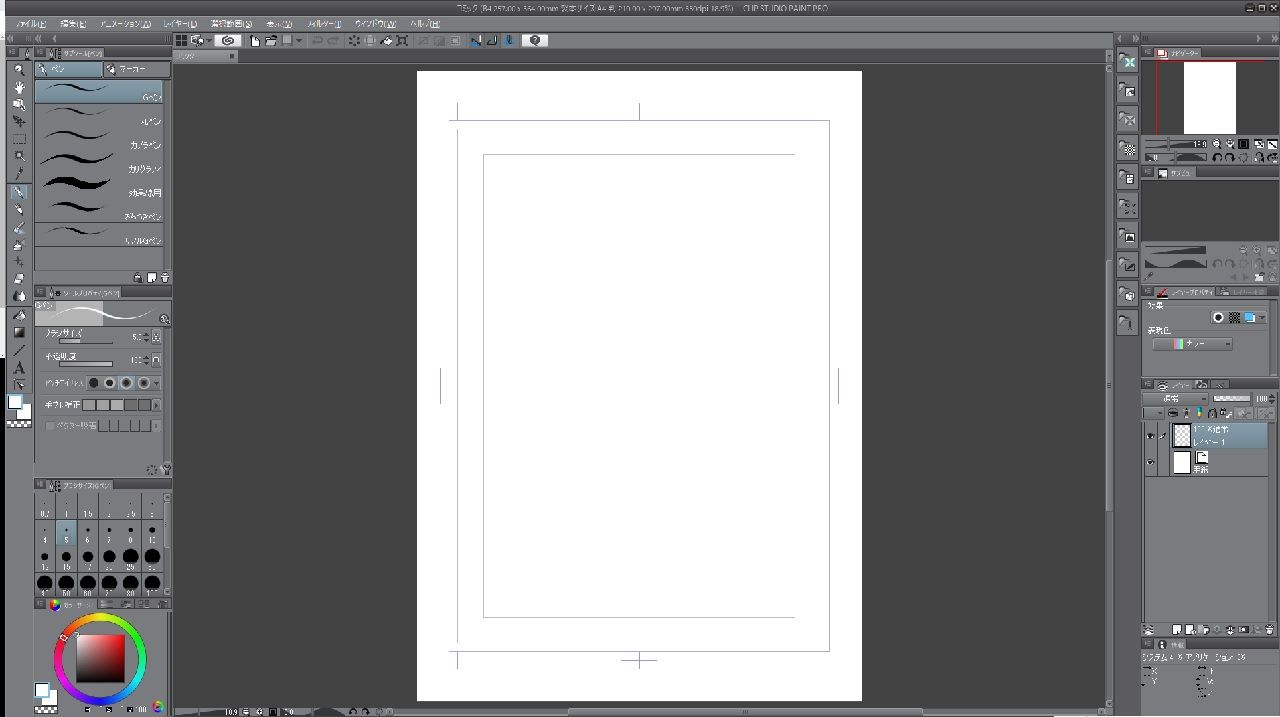Click inside the color wheel square
The width and height of the screenshot is (1280, 717).
pos(101,658)
